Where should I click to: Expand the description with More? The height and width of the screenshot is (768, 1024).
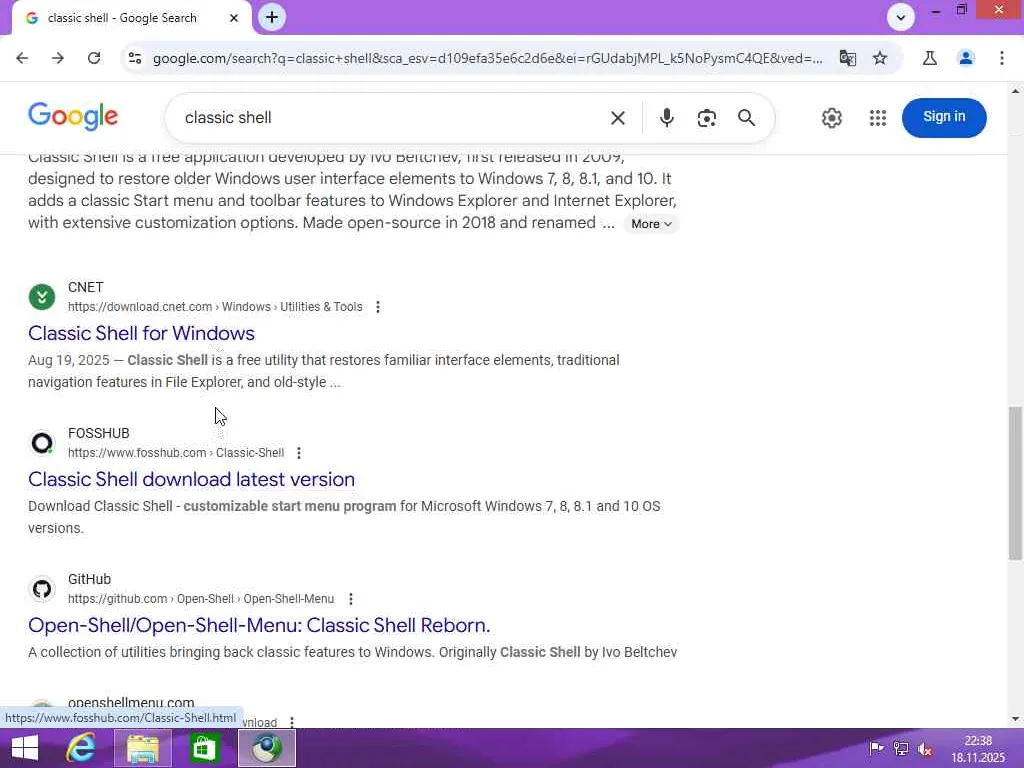[651, 224]
